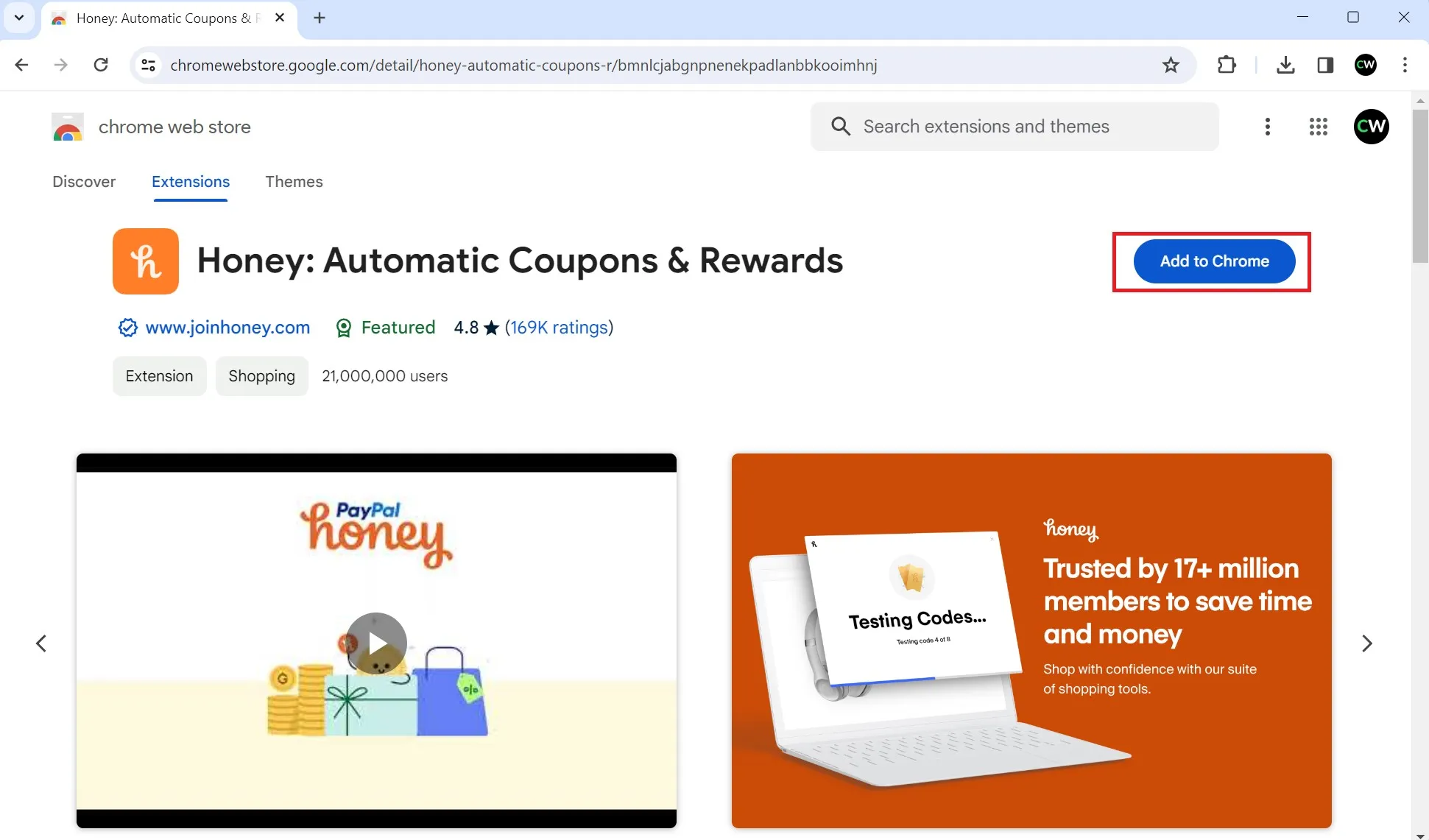This screenshot has width=1429, height=840.
Task: Play the PayPal Honey promo video
Action: click(x=376, y=643)
